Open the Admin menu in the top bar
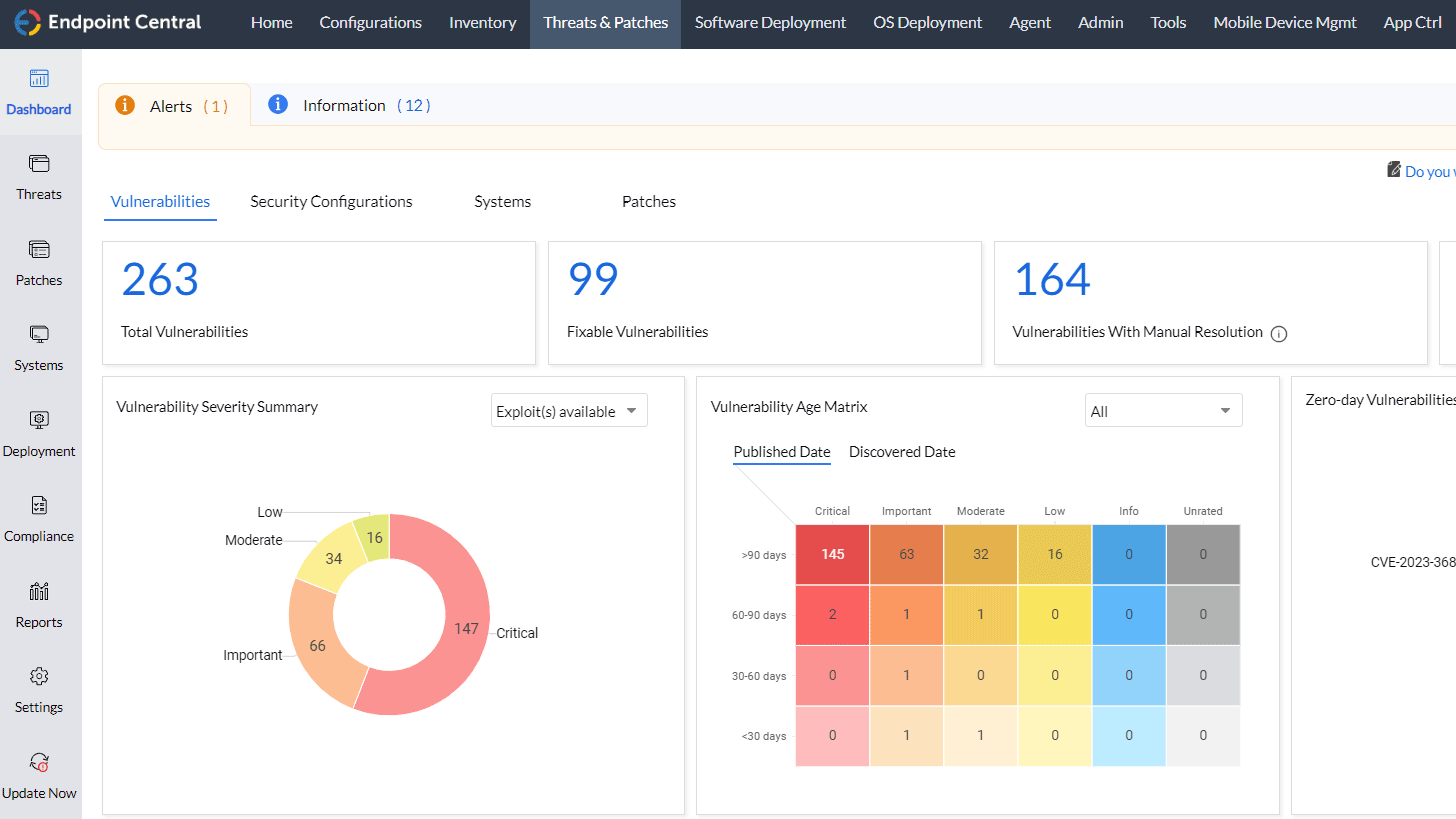The height and width of the screenshot is (819, 1456). tap(1100, 22)
